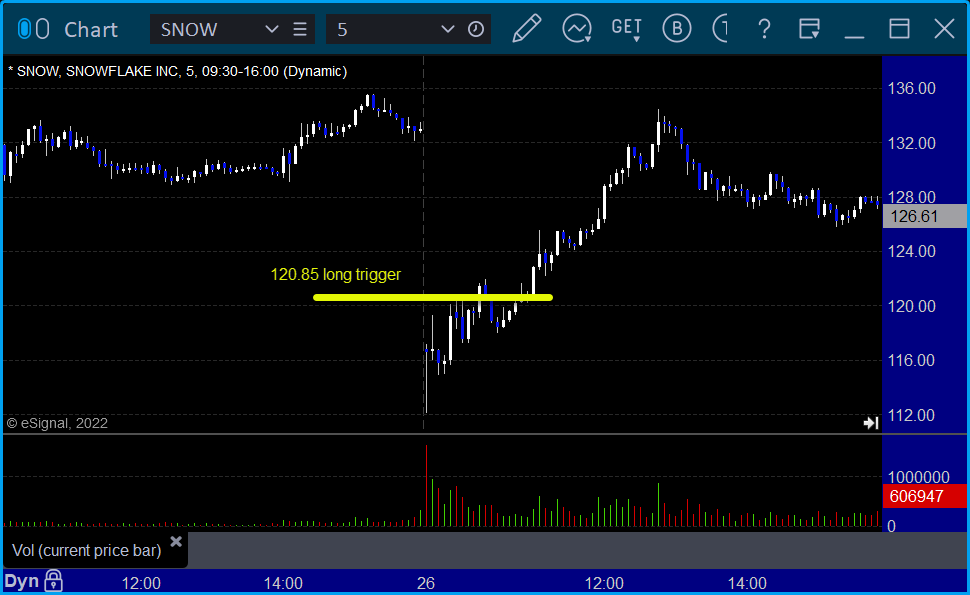Click the 116.00 price axis label
970x595 pixels.
pyautogui.click(x=912, y=360)
